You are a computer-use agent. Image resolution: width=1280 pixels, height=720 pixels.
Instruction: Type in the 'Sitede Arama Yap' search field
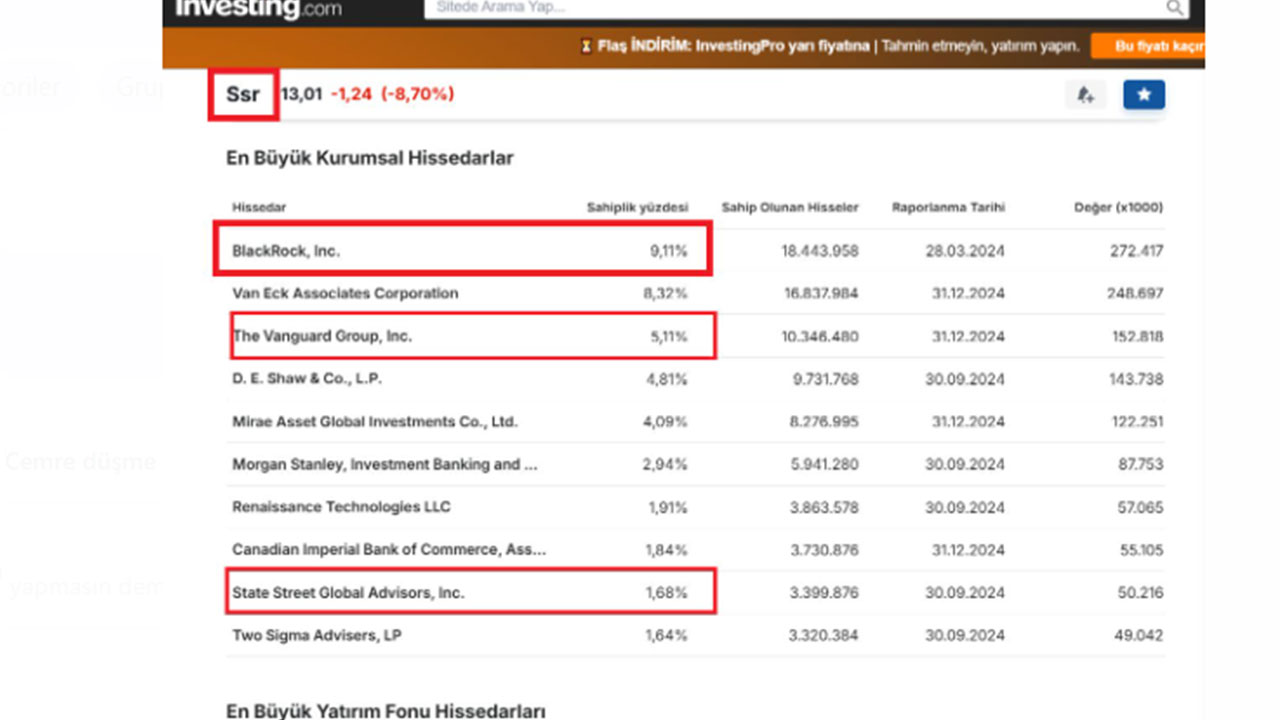790,8
